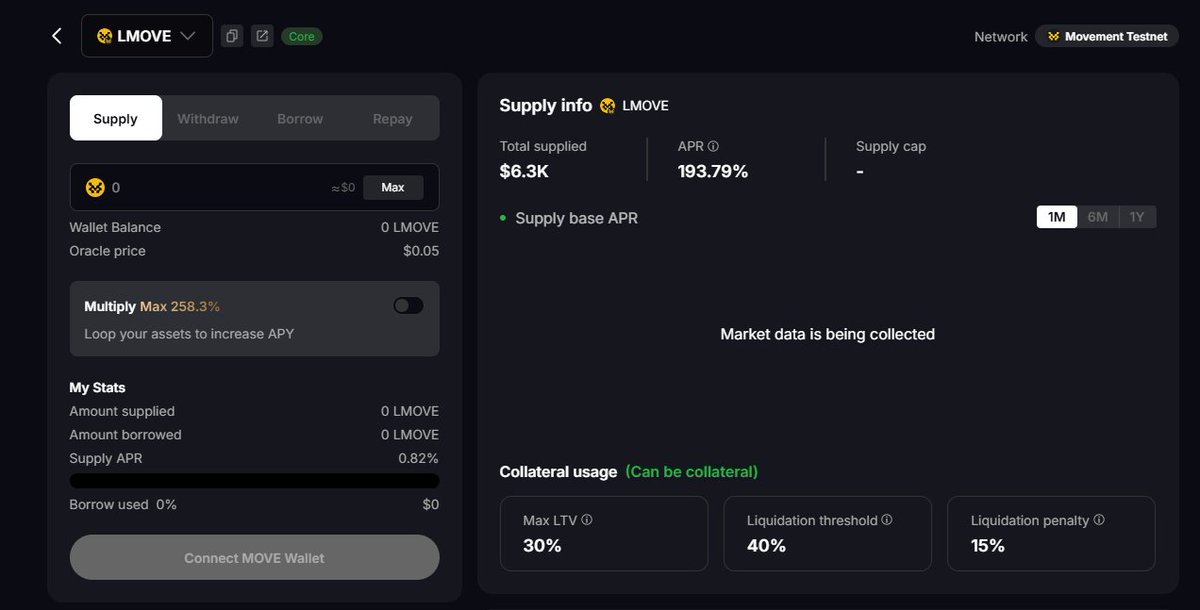Toggle the Supply base APR legend
The image size is (1200, 610).
pos(569,218)
